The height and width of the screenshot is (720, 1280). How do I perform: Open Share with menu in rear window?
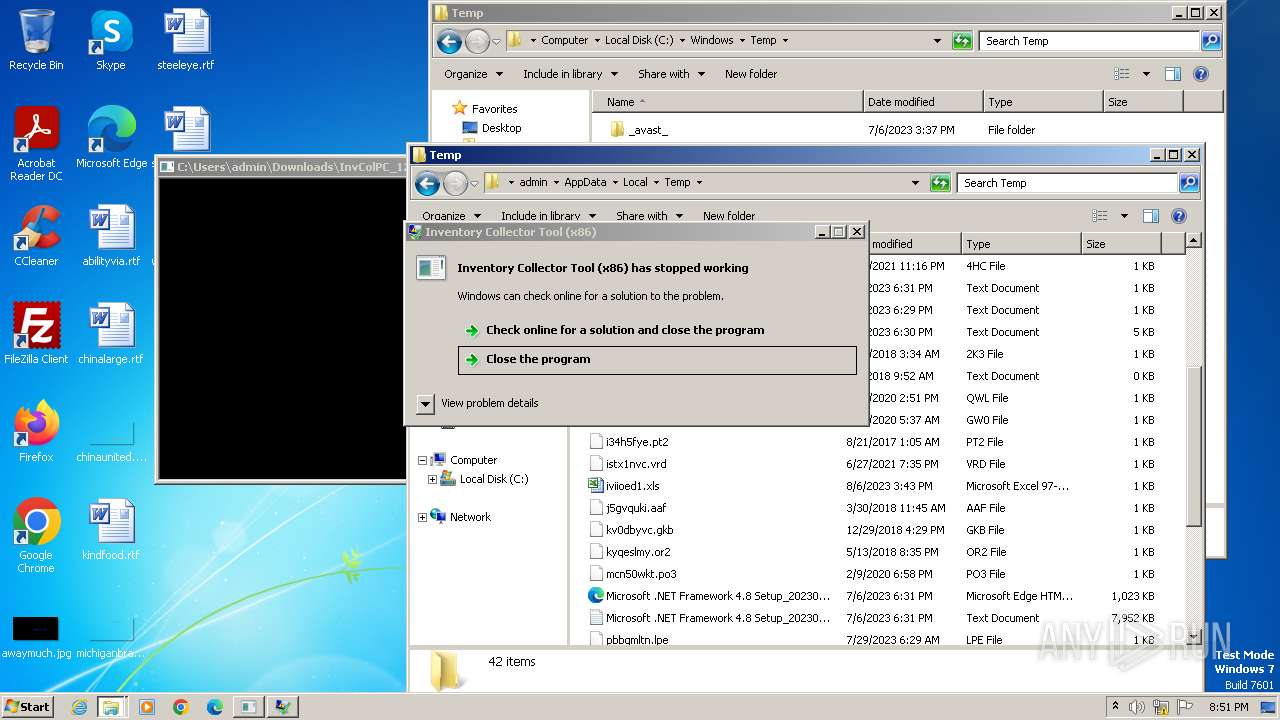[x=671, y=74]
